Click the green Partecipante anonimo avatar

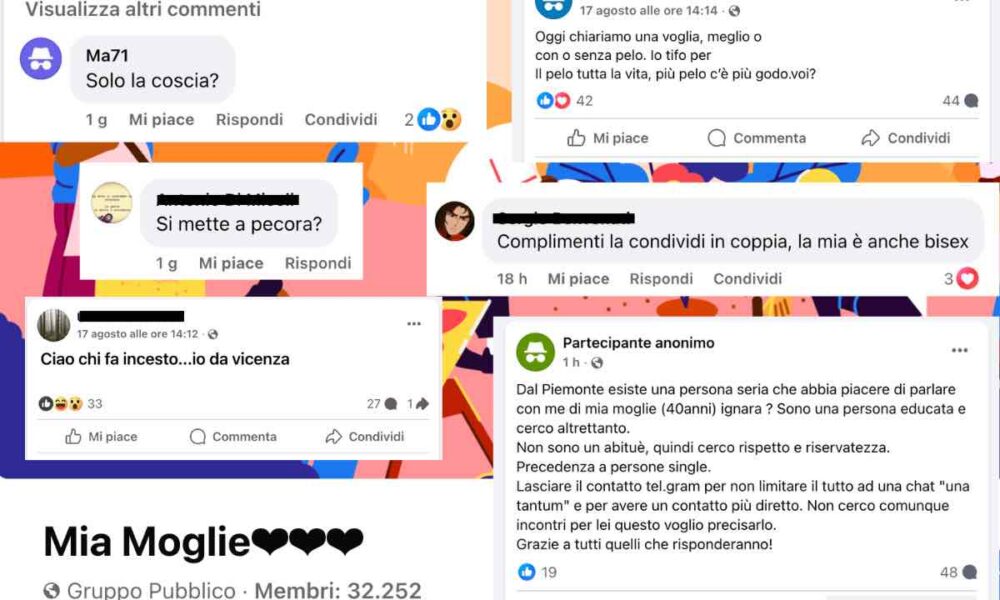pos(535,352)
